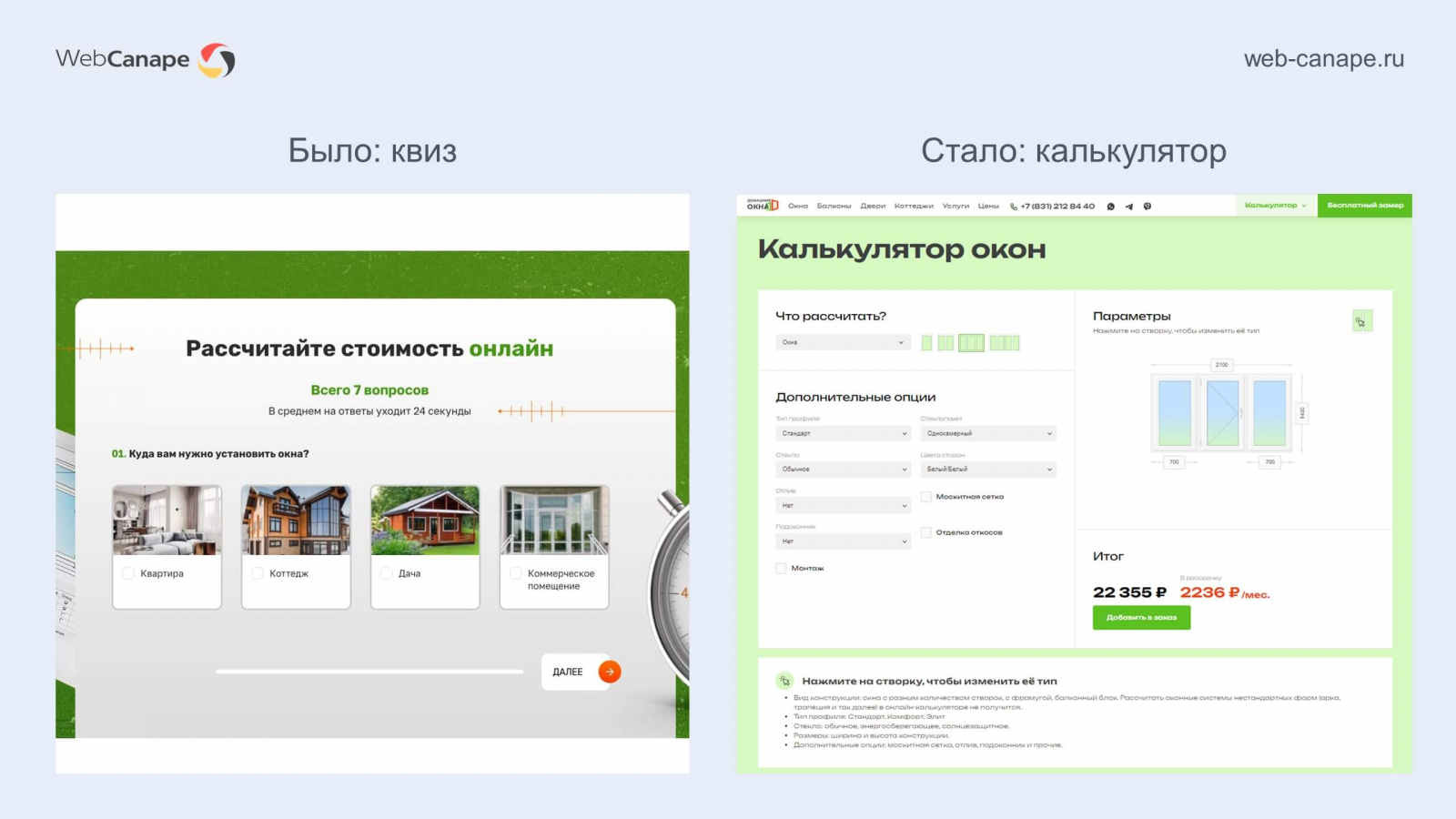
Task: Click the Дача cabin photo
Action: pos(425,520)
